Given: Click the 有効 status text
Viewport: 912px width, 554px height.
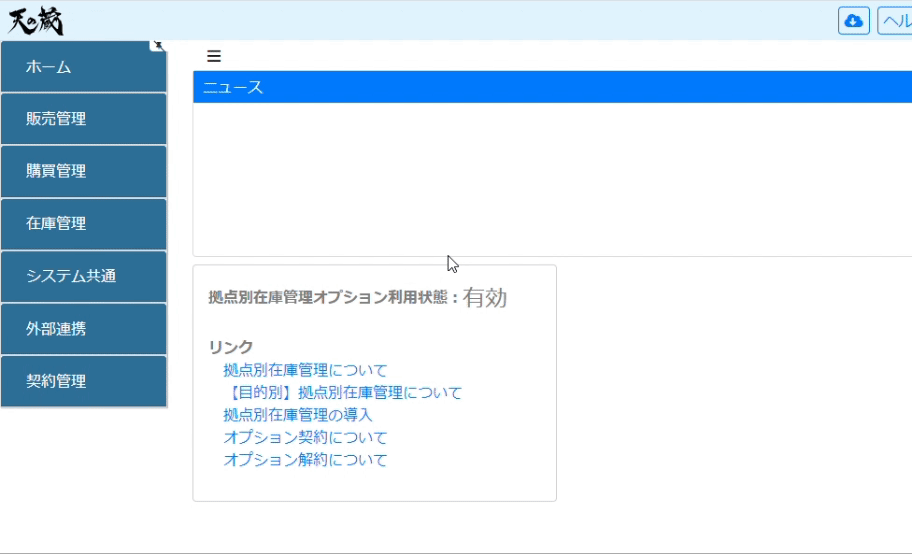Looking at the screenshot, I should 484,298.
